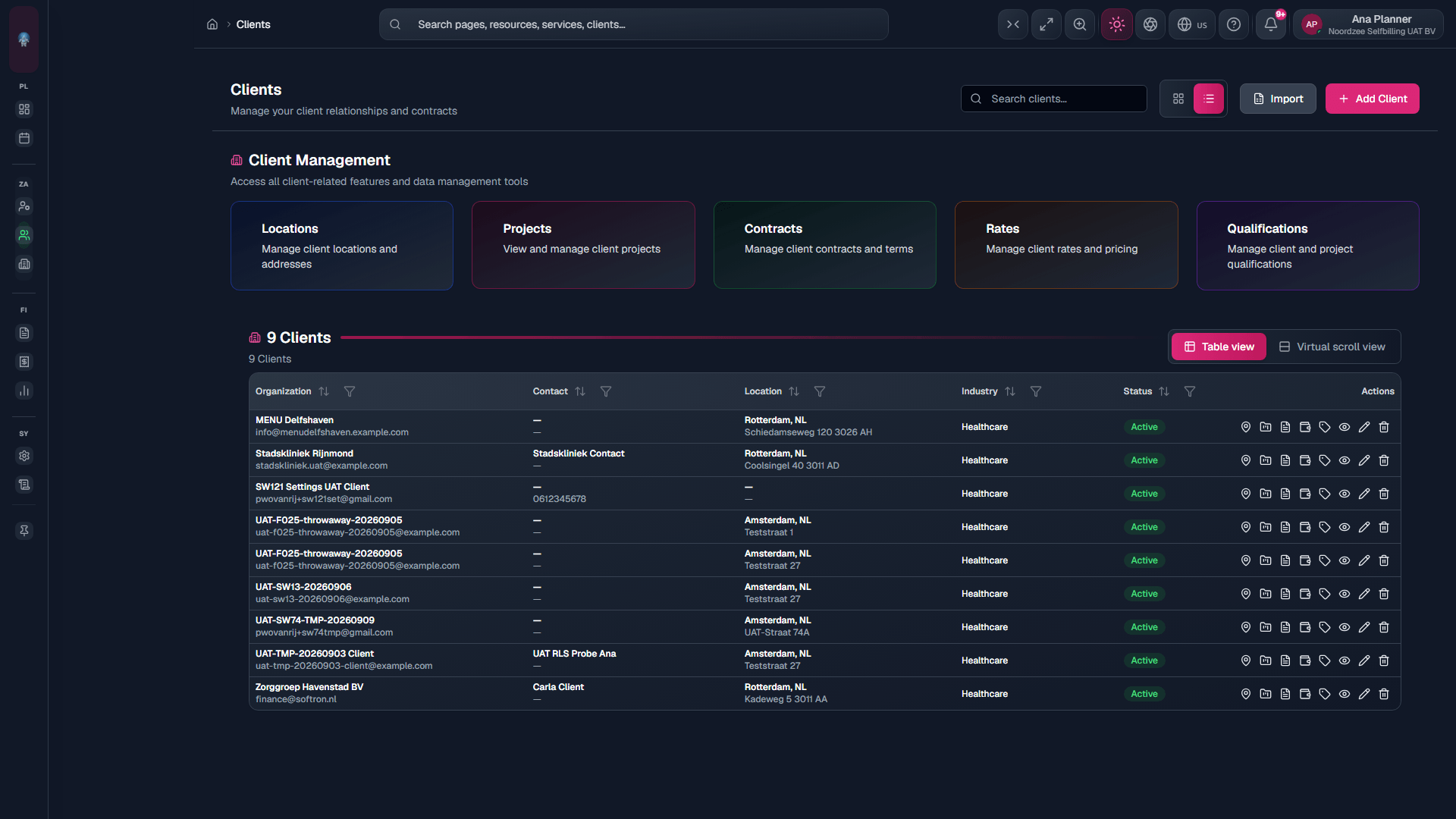Screen dimensions: 1456x819
Task: Open the Rates card
Action: (x=1066, y=245)
